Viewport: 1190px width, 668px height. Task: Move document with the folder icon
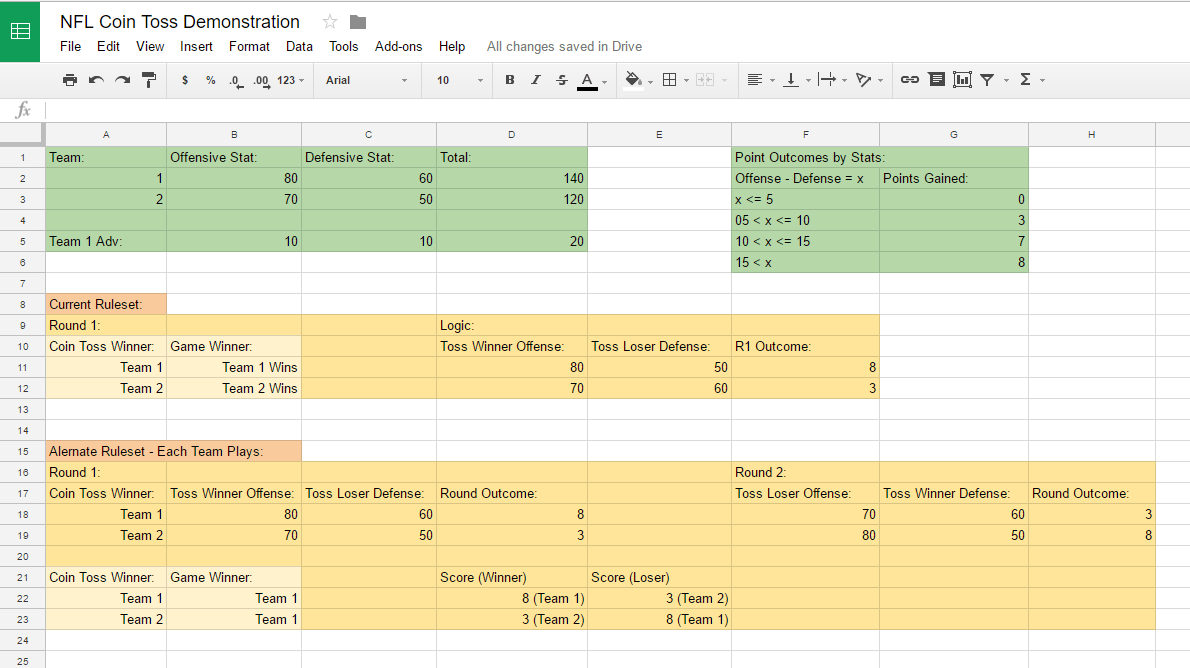click(358, 22)
